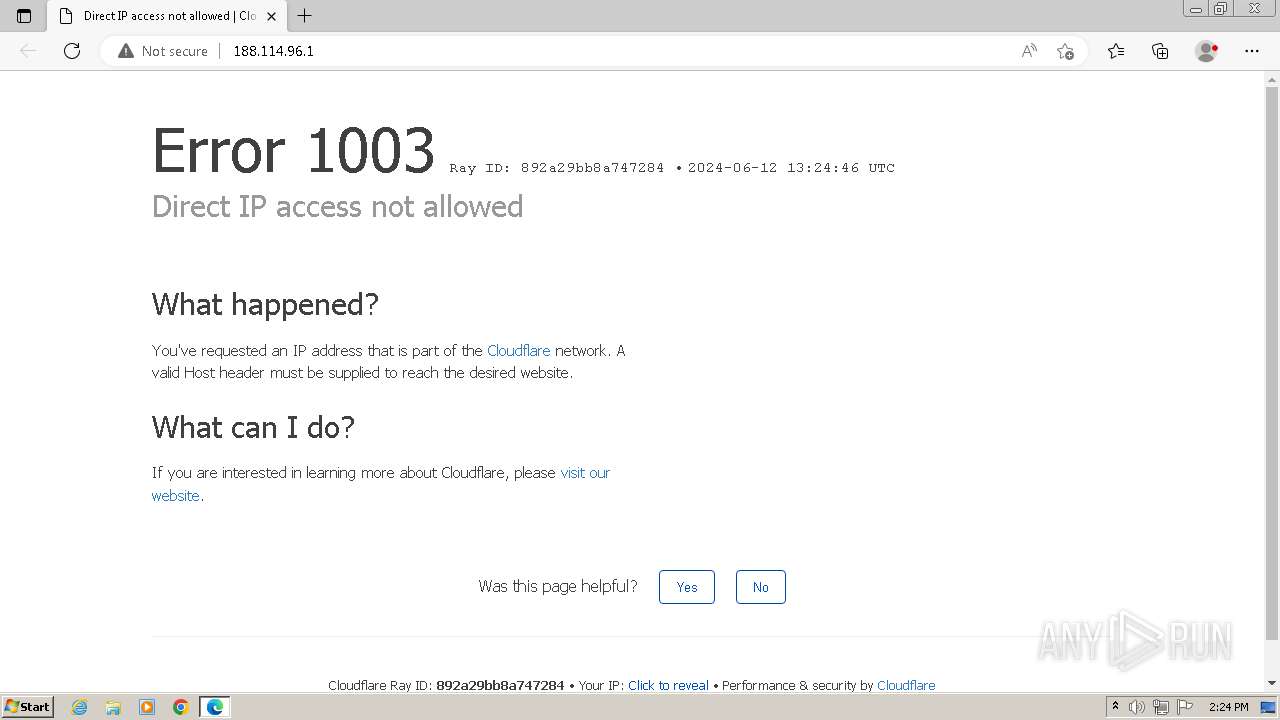Restore down the browser window
This screenshot has width=1280, height=720.
point(1221,8)
